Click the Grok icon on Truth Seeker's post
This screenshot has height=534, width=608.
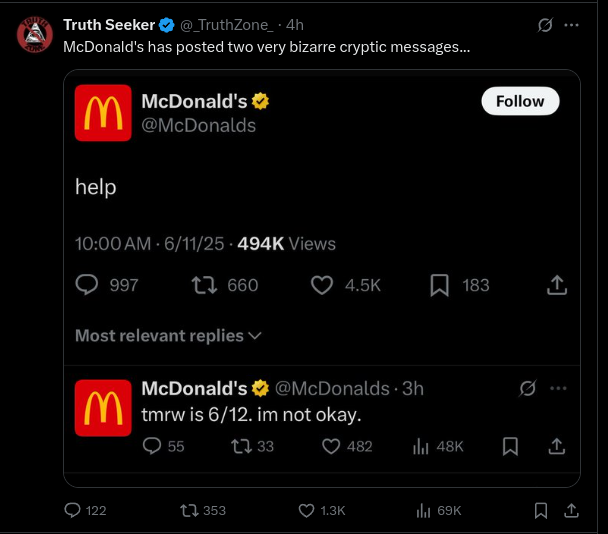pyautogui.click(x=545, y=25)
